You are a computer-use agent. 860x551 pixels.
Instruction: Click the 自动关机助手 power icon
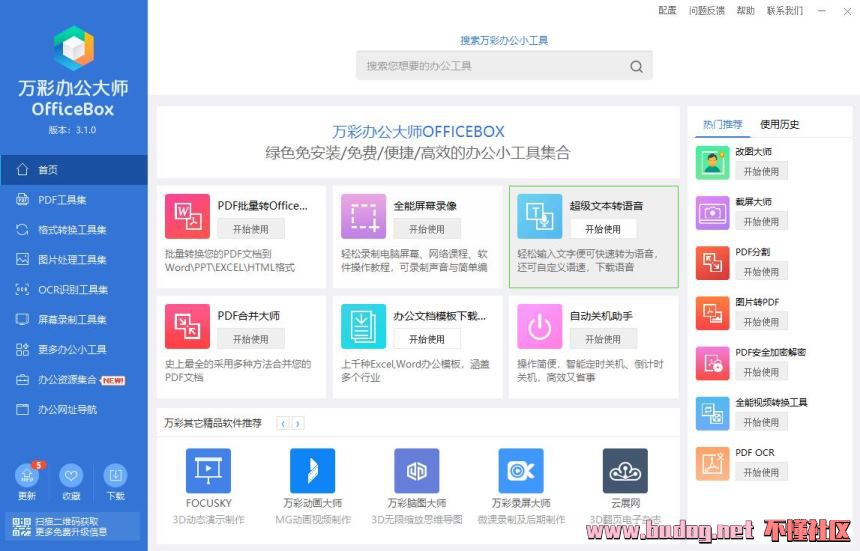pos(540,326)
